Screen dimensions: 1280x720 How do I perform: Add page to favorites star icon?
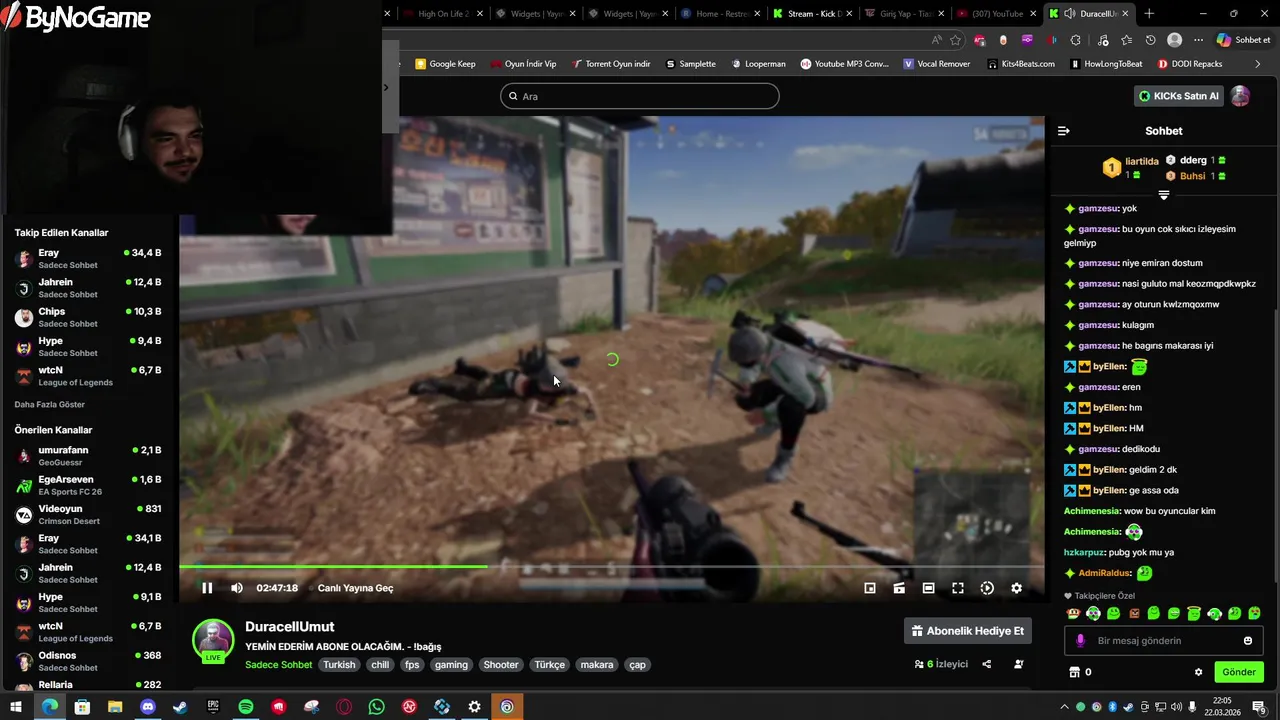click(x=955, y=40)
